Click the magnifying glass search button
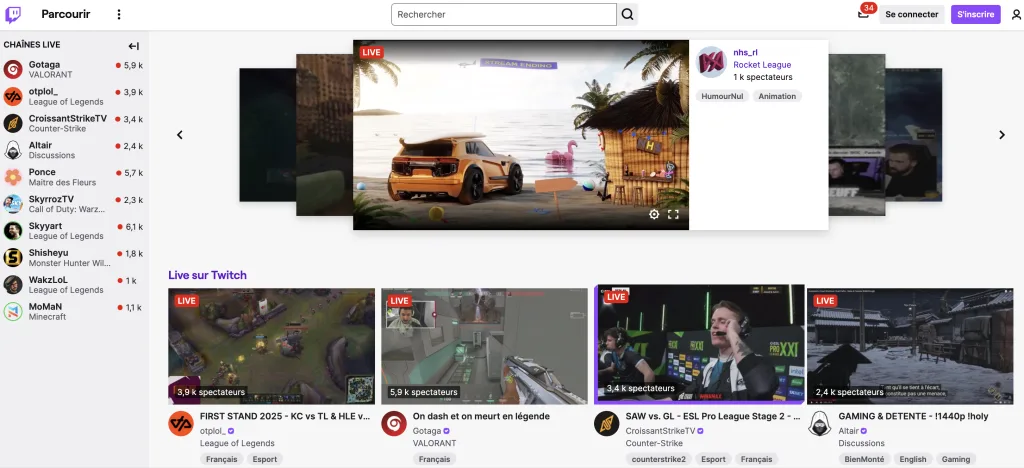Image resolution: width=1024 pixels, height=468 pixels. point(628,15)
